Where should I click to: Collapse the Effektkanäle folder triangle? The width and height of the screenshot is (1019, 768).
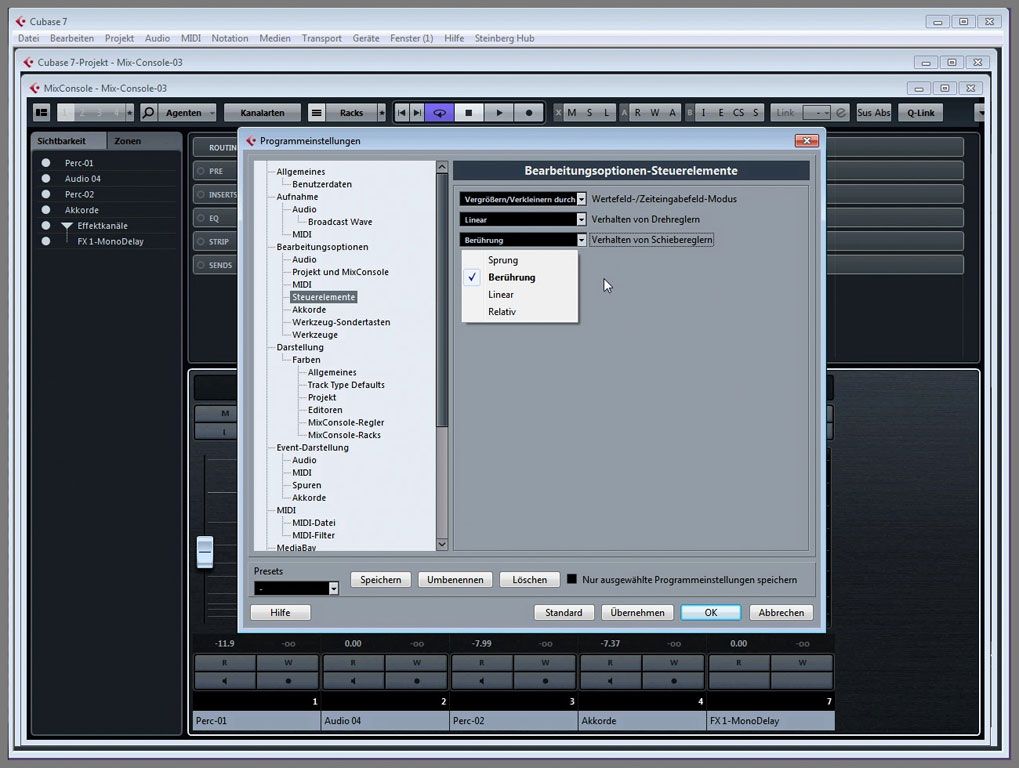(x=67, y=226)
